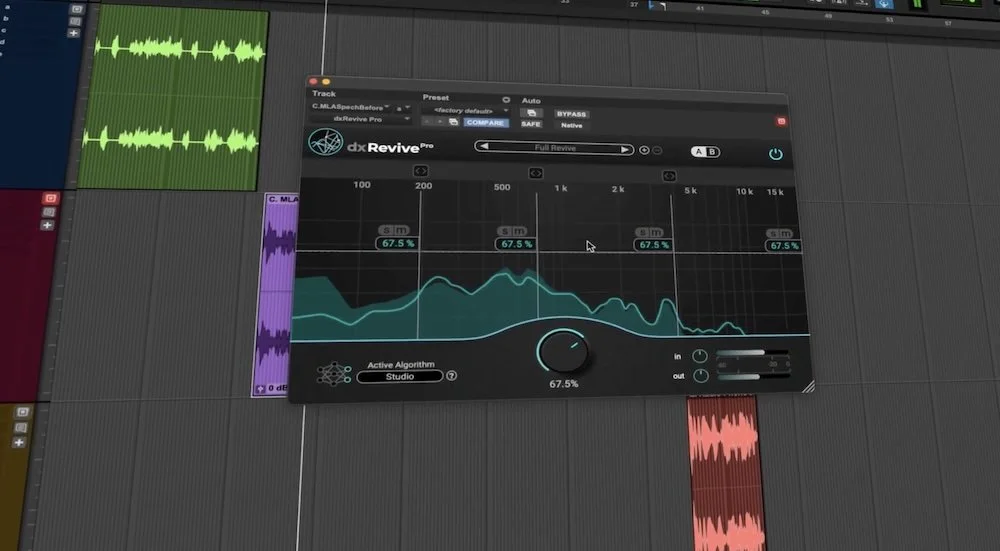Viewport: 1000px width, 551px height.
Task: Open the insert position 'a' dropdown
Action: tap(403, 108)
